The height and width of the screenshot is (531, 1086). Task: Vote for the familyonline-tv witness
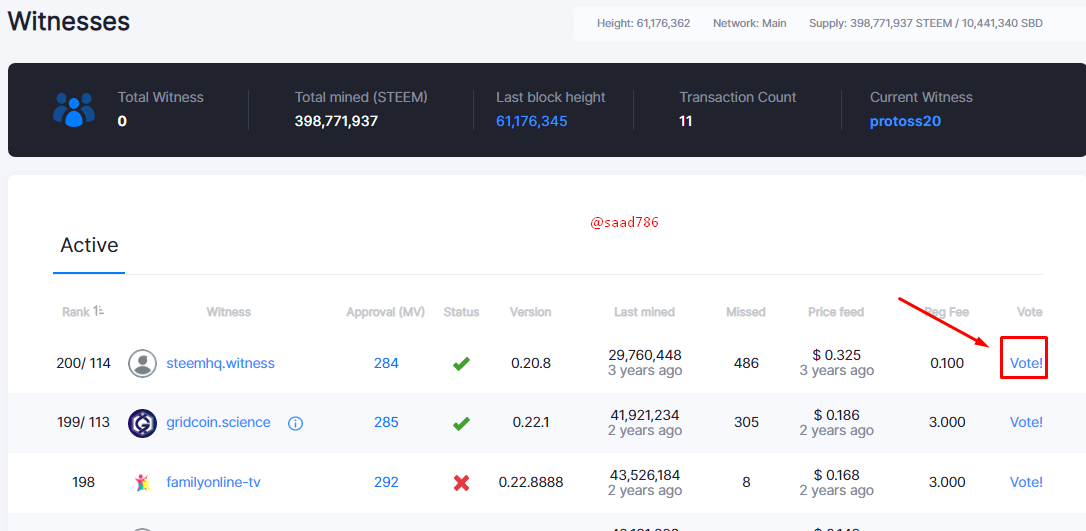[1026, 482]
